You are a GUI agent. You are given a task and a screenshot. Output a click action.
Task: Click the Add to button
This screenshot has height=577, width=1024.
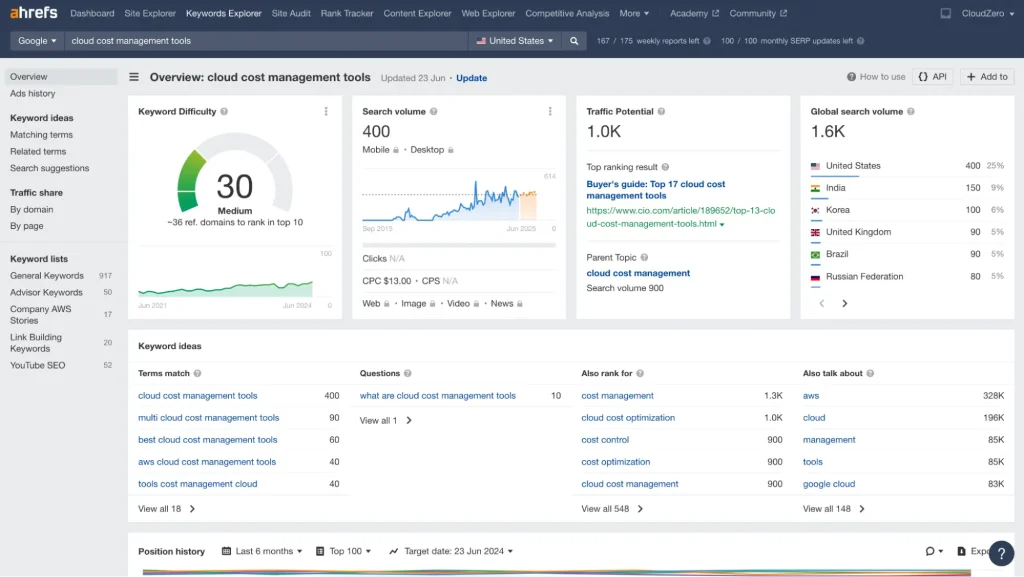pos(987,77)
